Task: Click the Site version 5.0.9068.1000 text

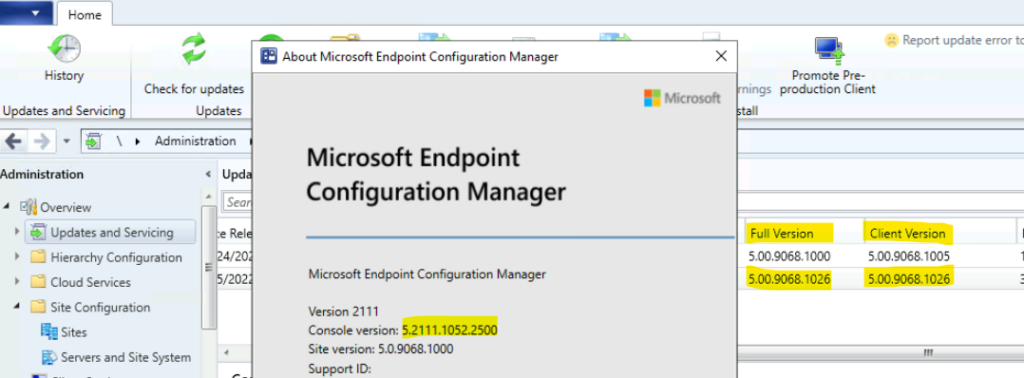Action: pos(381,349)
